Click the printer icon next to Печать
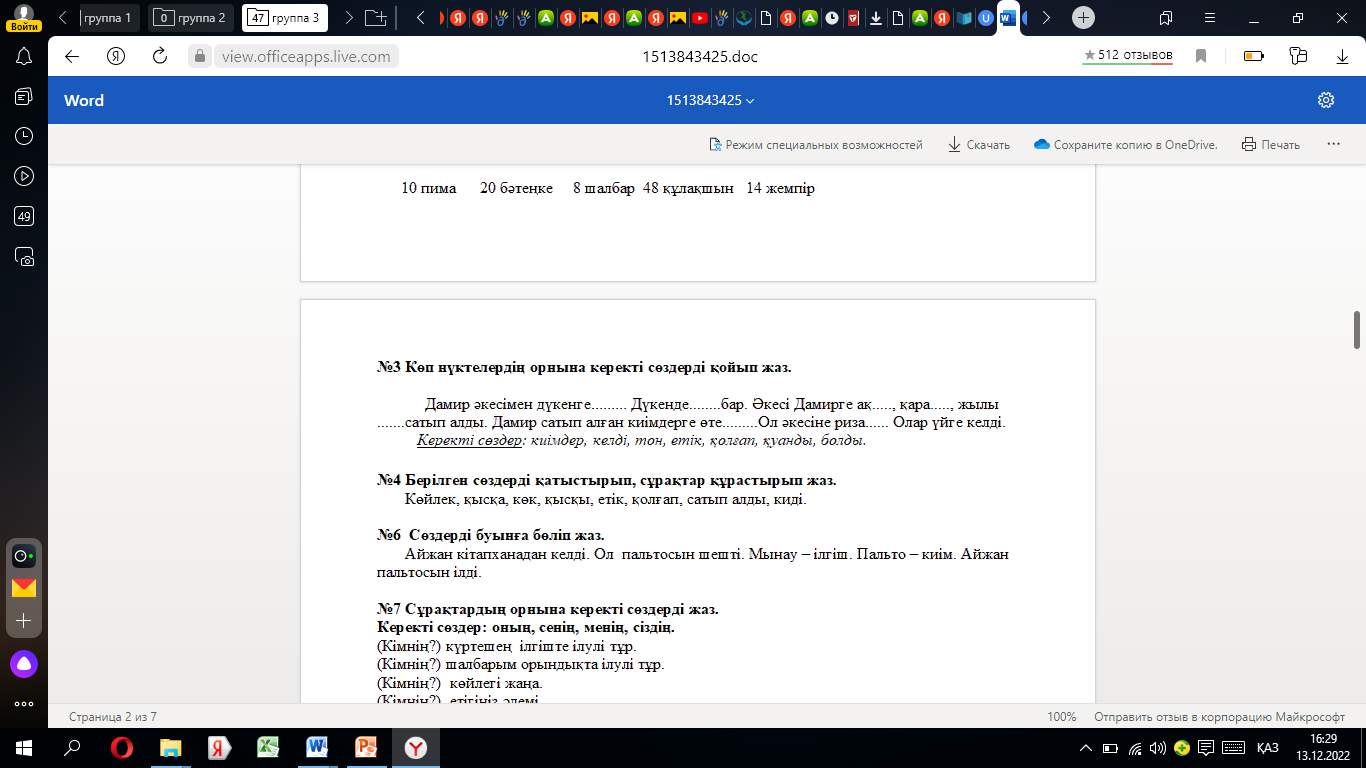This screenshot has height=768, width=1366. tap(1248, 145)
